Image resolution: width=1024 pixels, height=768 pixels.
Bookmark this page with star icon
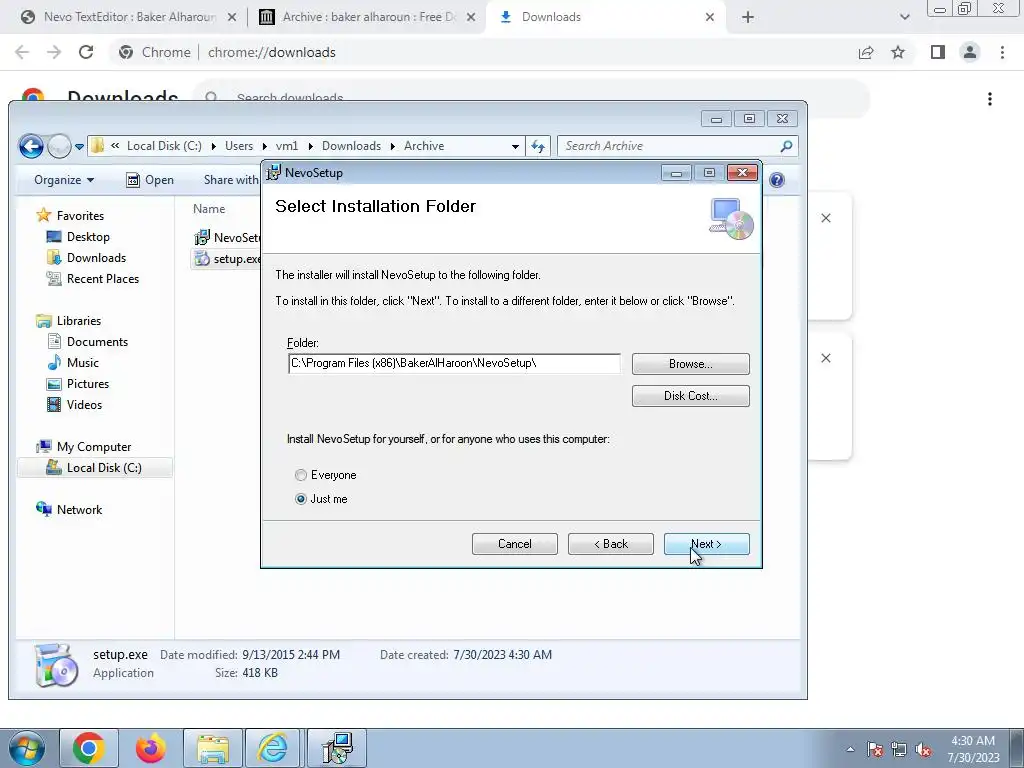[898, 52]
